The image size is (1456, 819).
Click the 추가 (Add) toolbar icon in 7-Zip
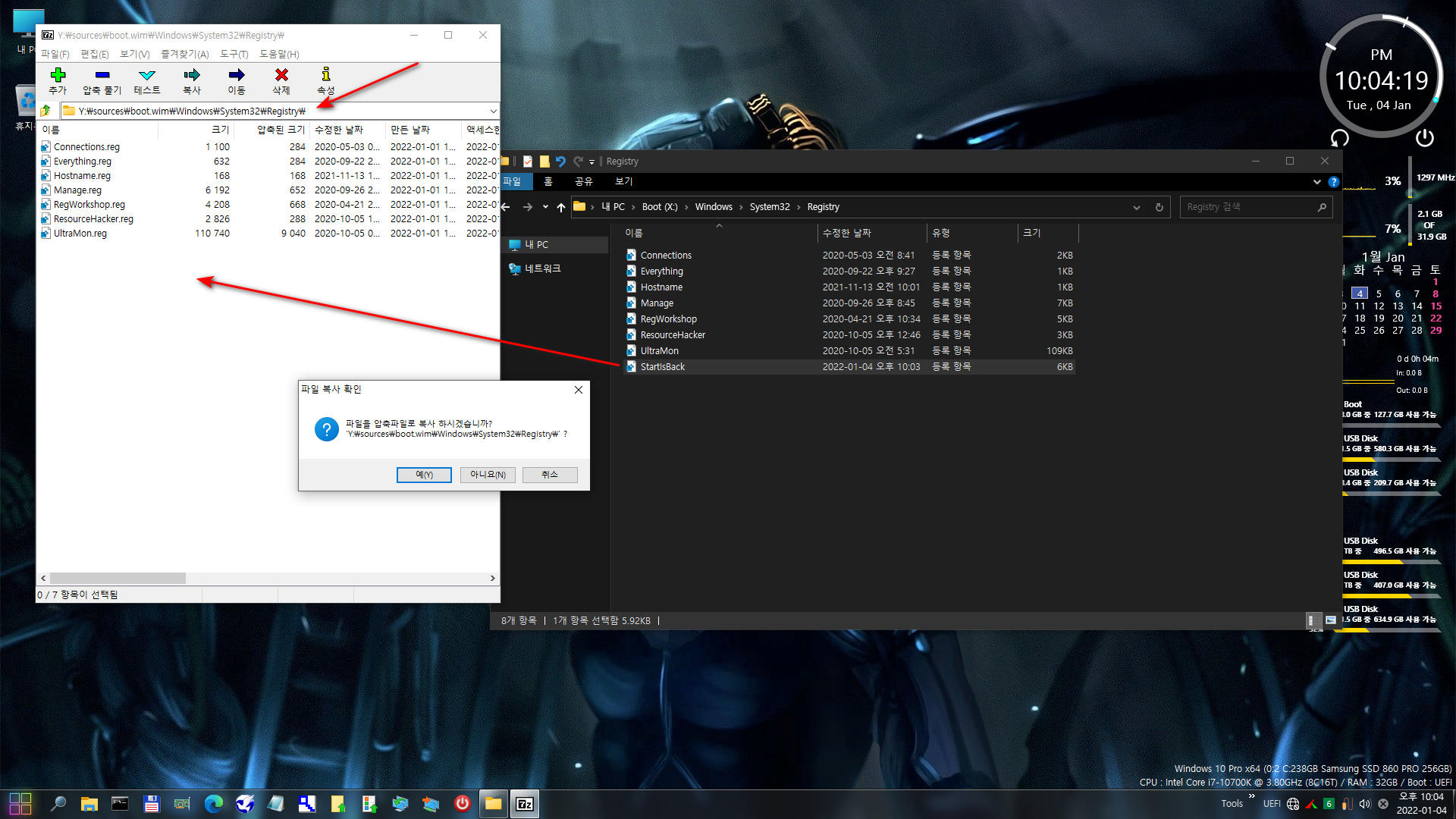click(58, 80)
